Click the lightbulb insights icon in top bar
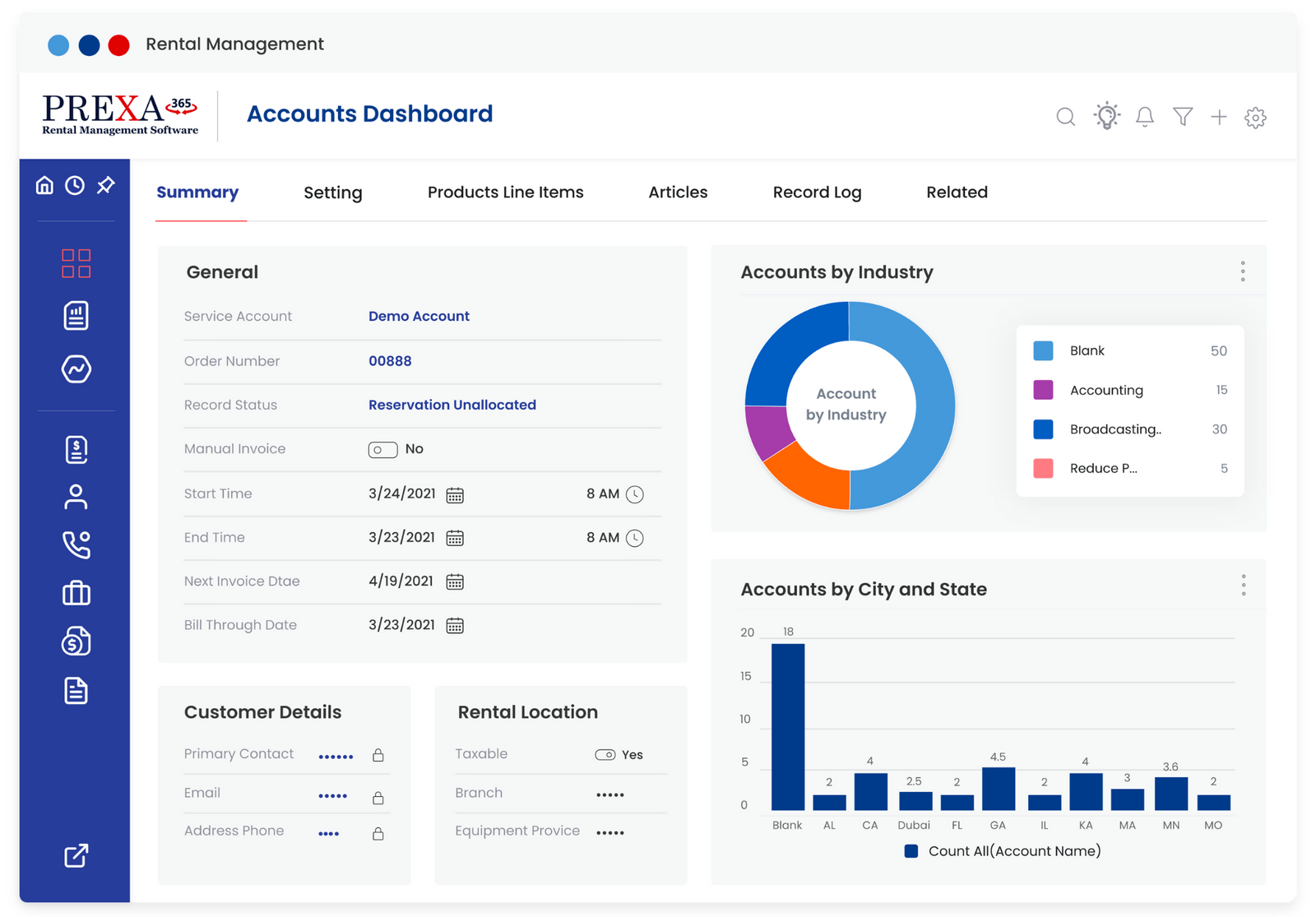 pyautogui.click(x=1106, y=116)
